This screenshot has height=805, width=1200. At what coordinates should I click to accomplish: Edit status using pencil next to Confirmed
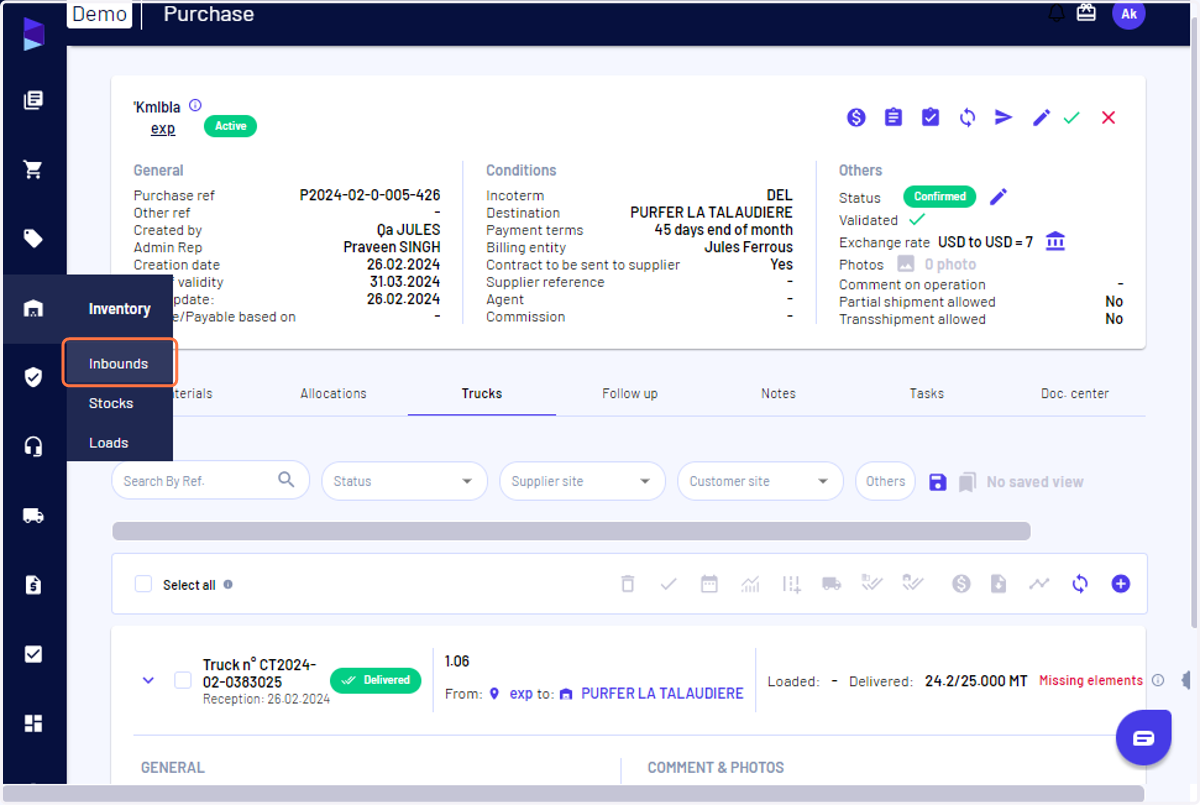[x=998, y=196]
